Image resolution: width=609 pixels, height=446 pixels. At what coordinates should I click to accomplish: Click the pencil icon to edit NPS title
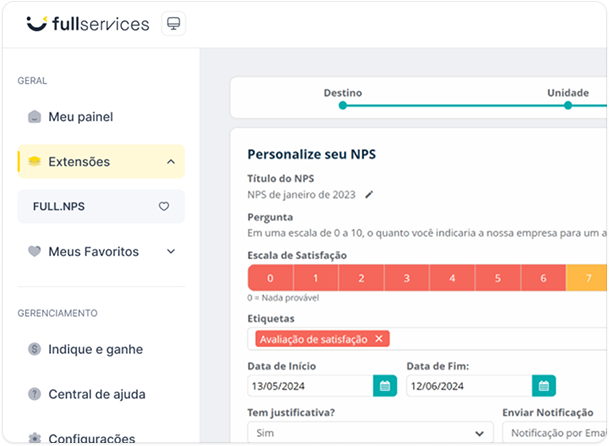pyautogui.click(x=368, y=194)
